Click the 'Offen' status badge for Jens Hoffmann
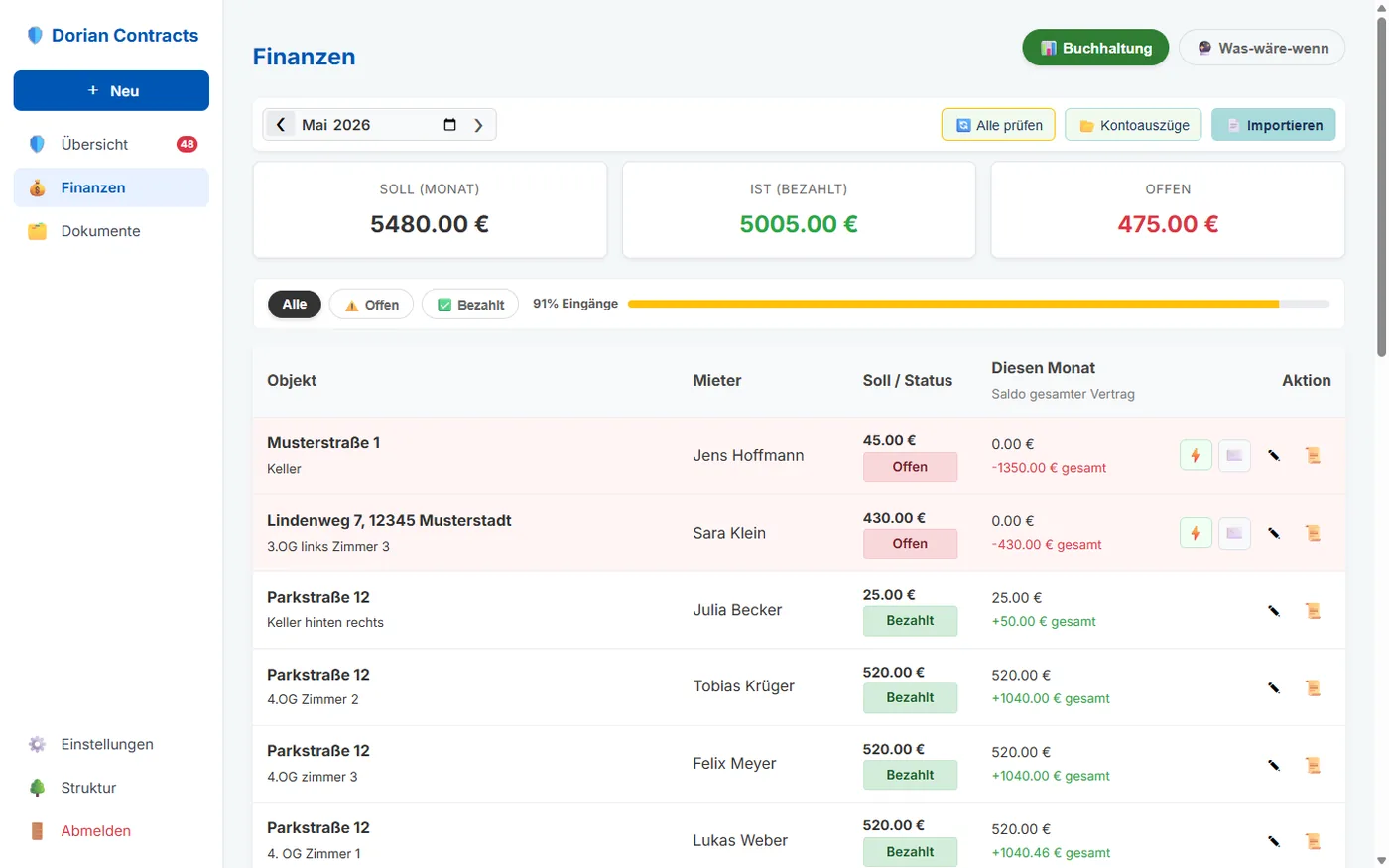This screenshot has width=1389, height=868. coord(910,467)
